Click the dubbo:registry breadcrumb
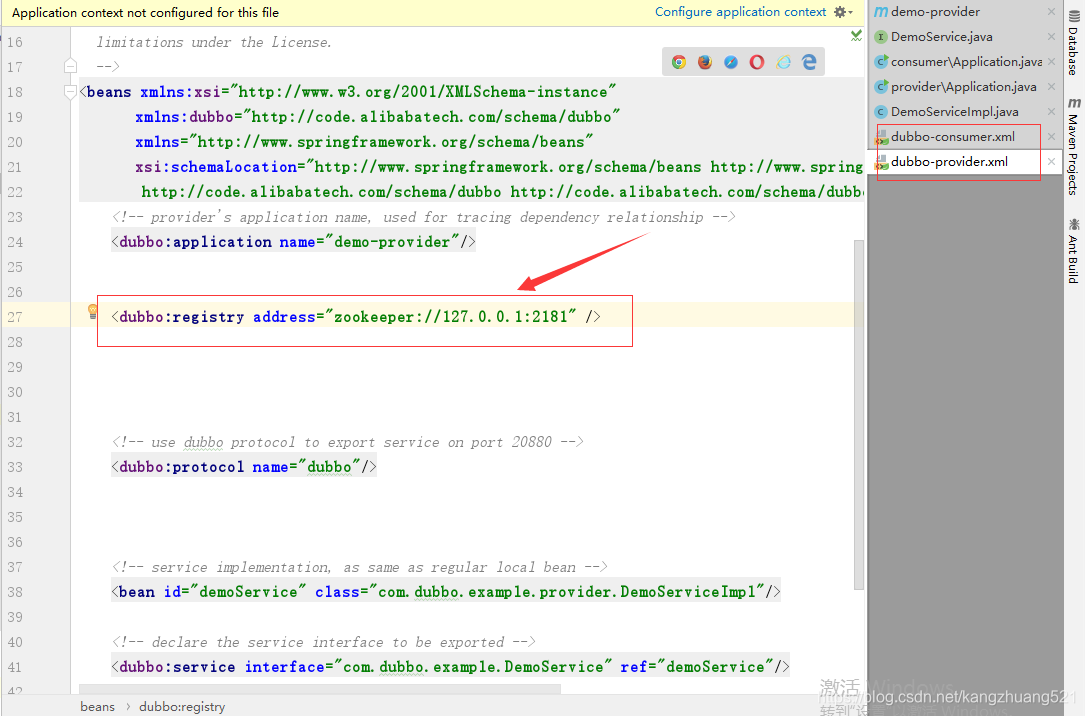The image size is (1085, 716). (x=182, y=706)
